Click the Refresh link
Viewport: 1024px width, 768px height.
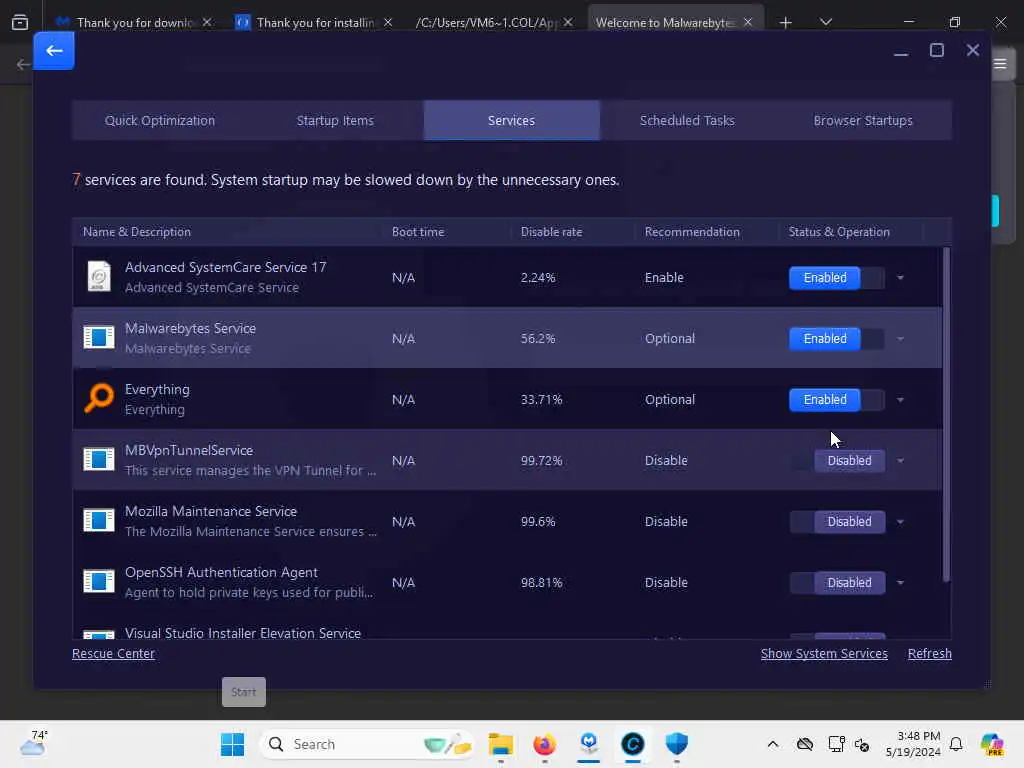[x=929, y=654]
